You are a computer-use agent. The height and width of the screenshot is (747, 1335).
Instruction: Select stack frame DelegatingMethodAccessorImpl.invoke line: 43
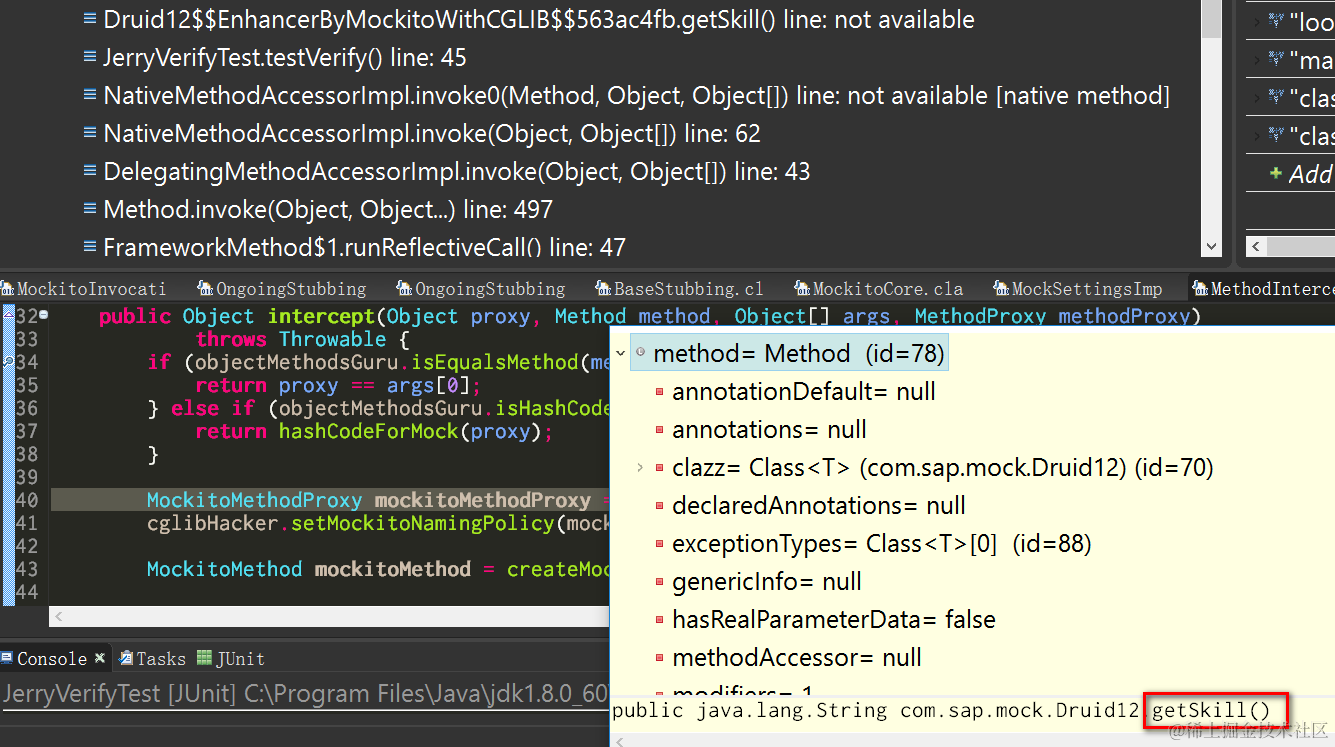pyautogui.click(x=457, y=172)
